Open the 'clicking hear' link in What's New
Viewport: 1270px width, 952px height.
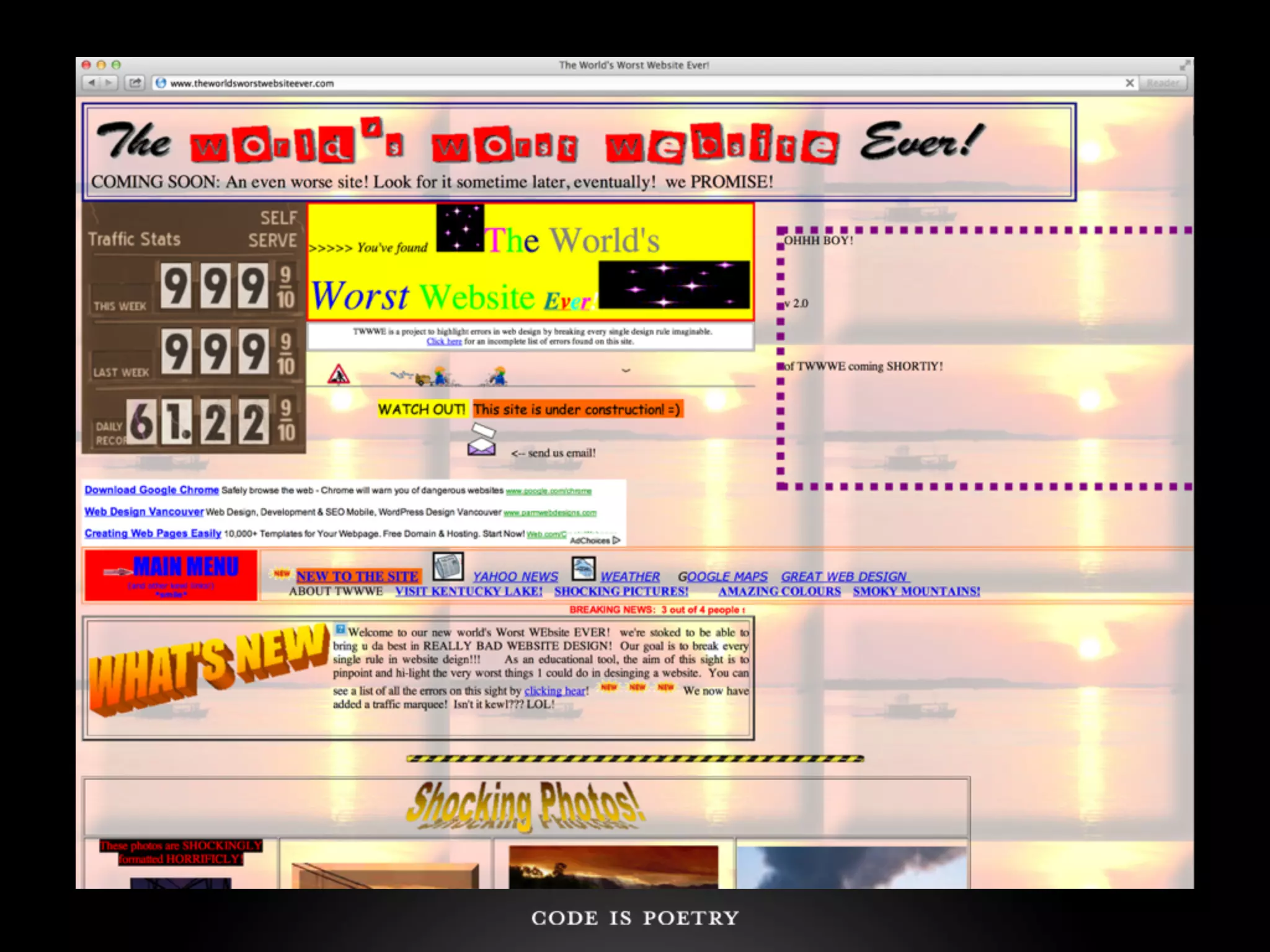[x=555, y=691]
